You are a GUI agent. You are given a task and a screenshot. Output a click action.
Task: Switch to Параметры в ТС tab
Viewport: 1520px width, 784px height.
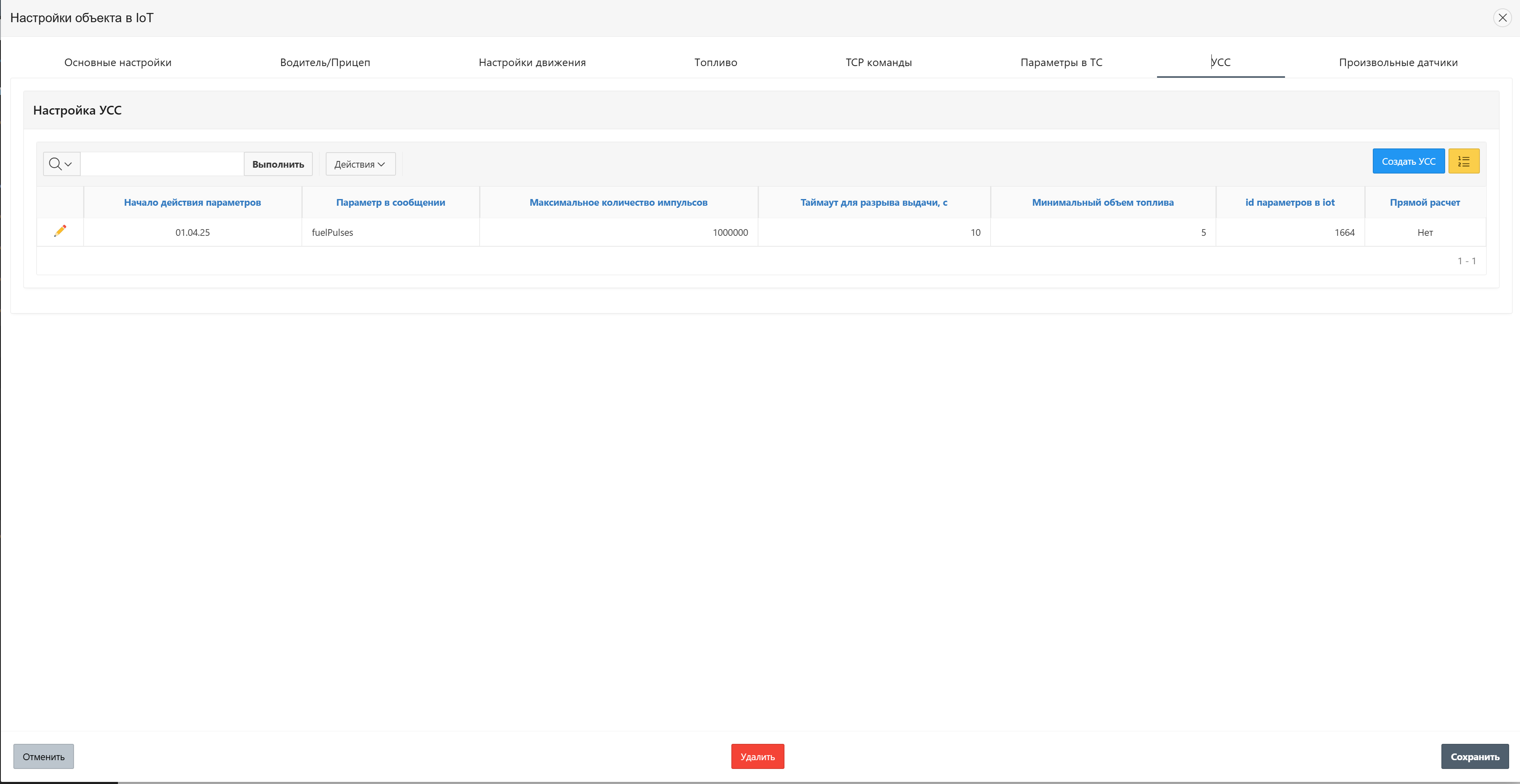tap(1062, 63)
